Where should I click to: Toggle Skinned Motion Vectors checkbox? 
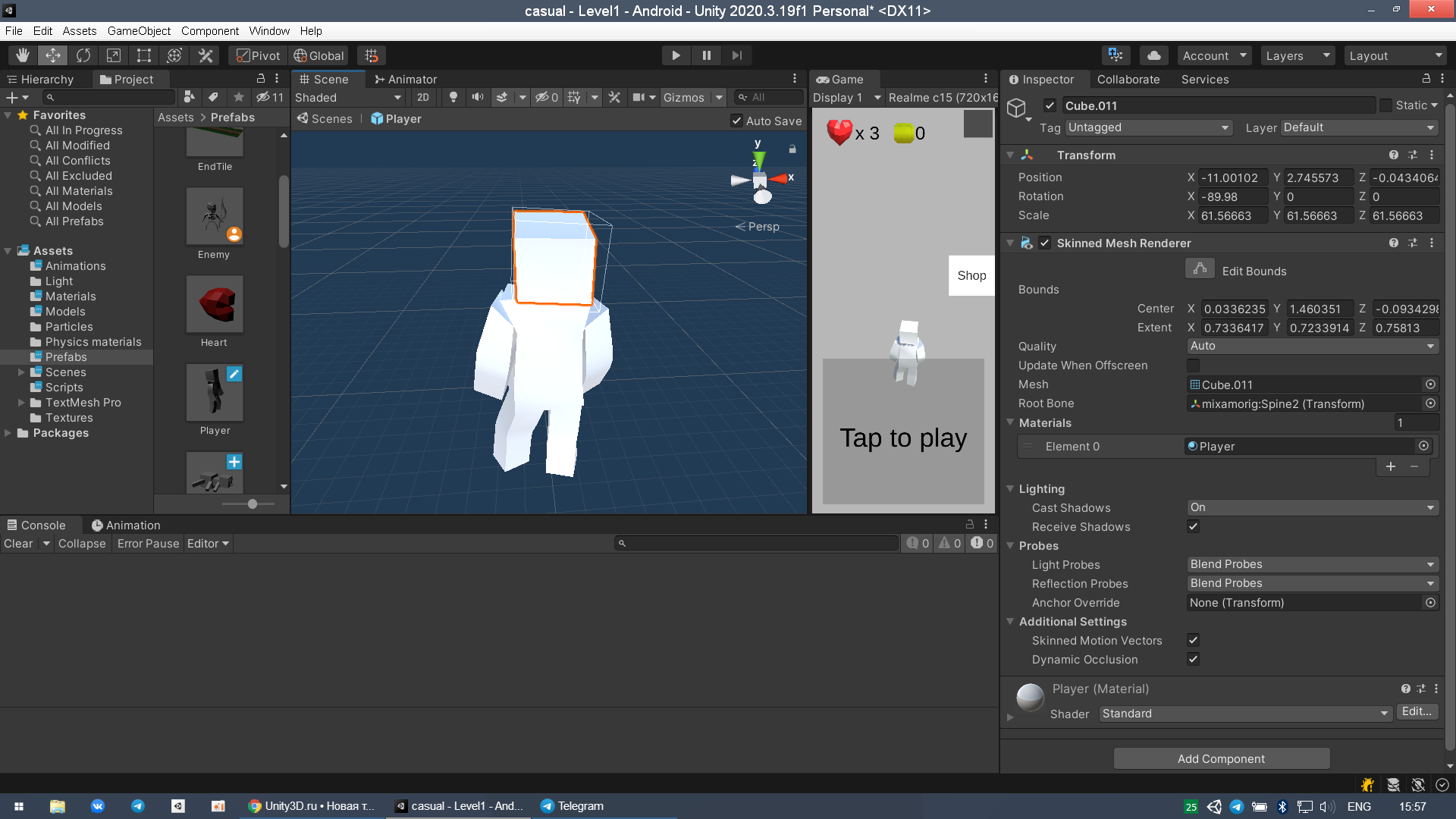point(1194,640)
